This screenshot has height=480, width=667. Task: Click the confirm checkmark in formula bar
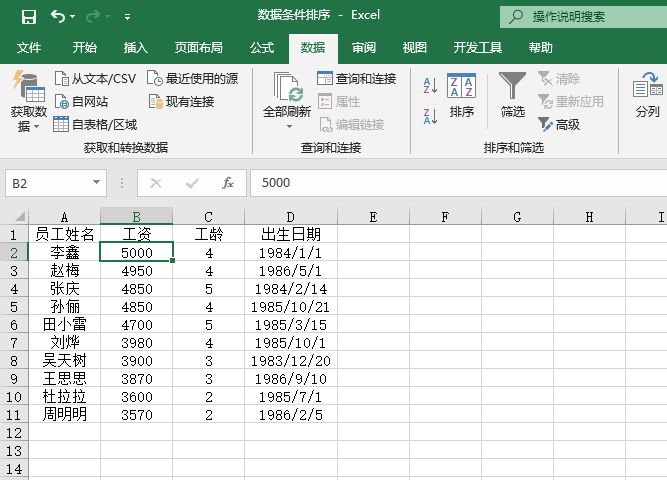[192, 183]
